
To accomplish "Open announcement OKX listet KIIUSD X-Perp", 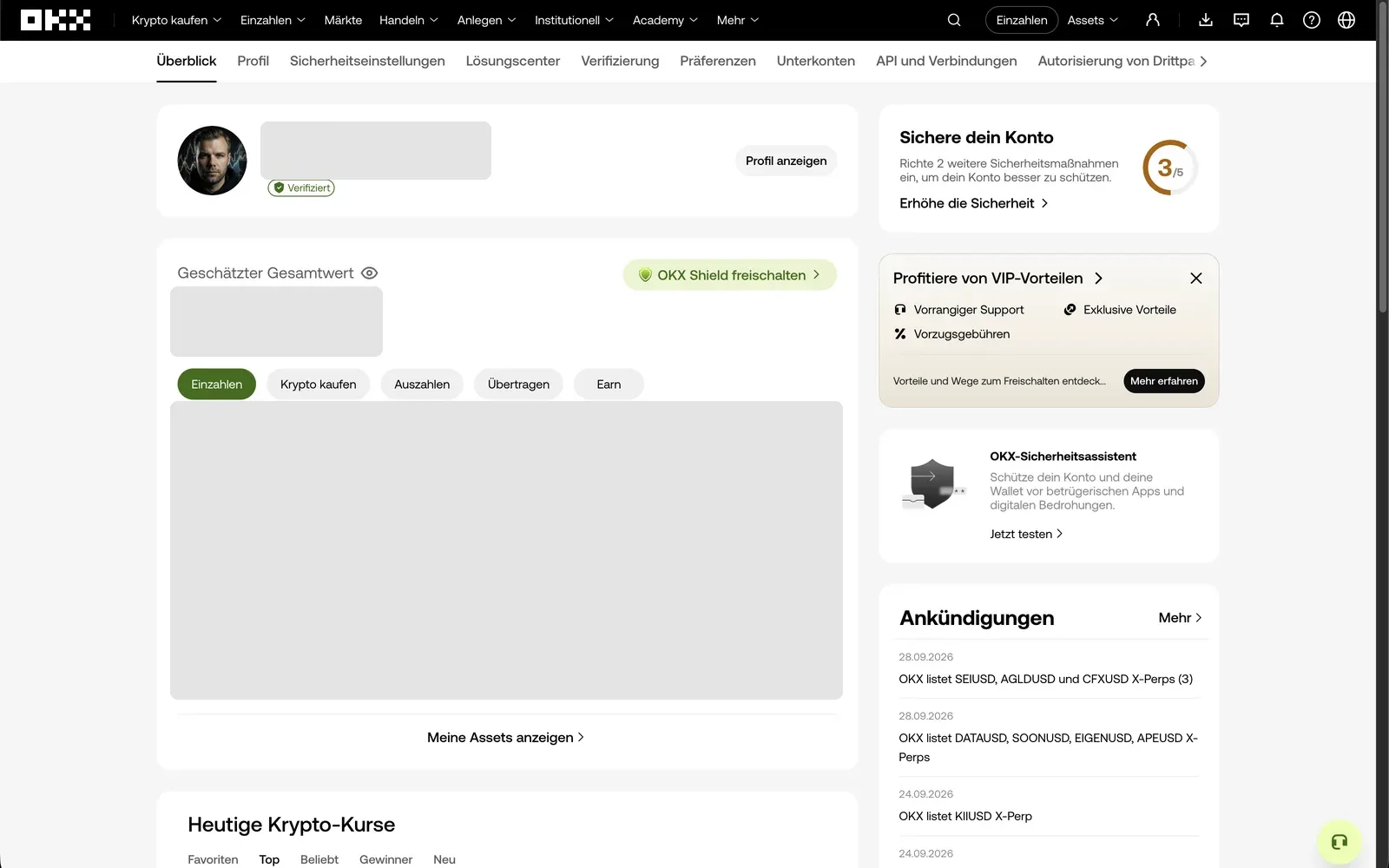I will [965, 816].
